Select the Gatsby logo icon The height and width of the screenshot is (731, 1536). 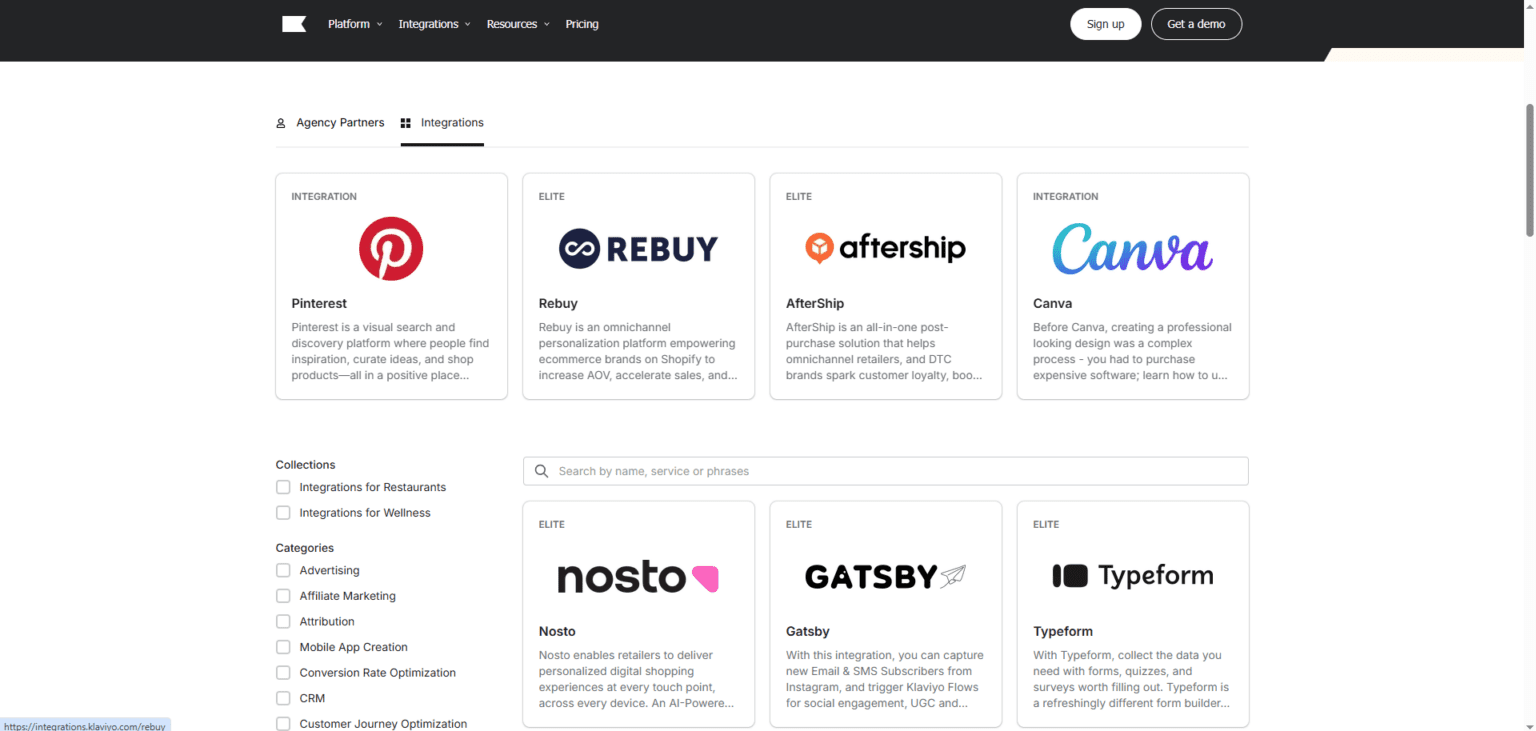coord(884,576)
